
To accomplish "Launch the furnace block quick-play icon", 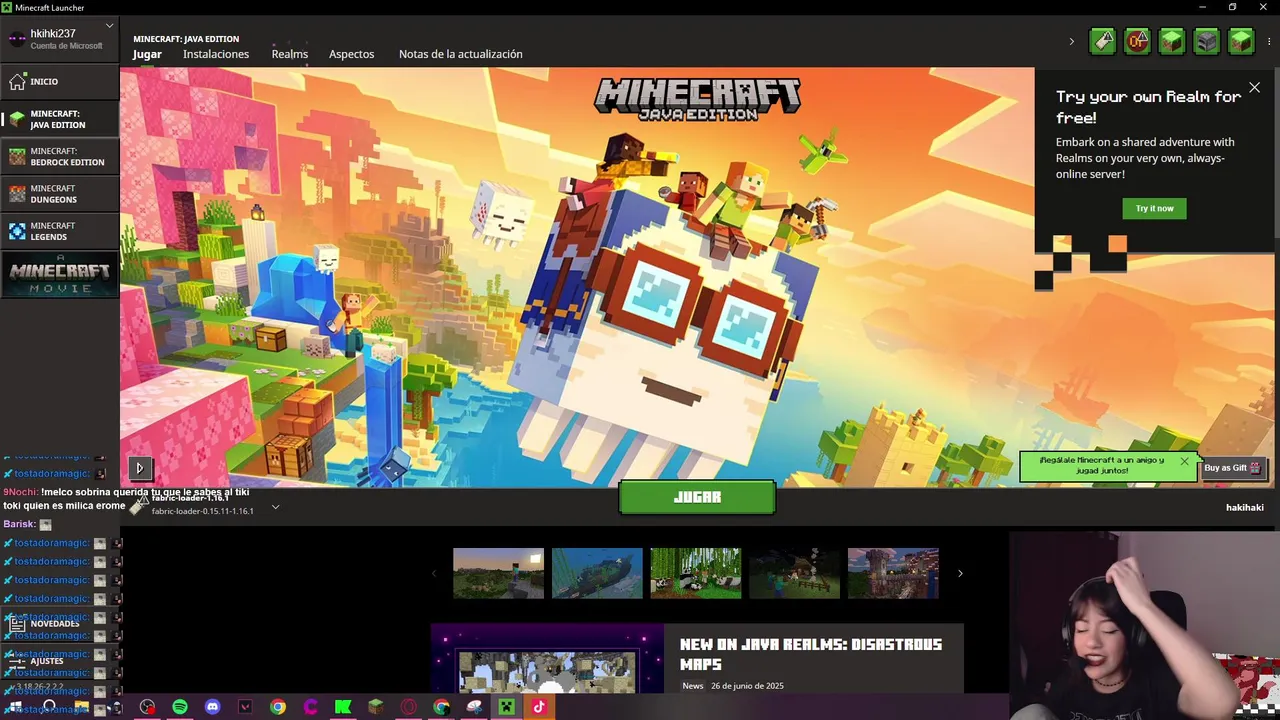I will pyautogui.click(x=1207, y=41).
